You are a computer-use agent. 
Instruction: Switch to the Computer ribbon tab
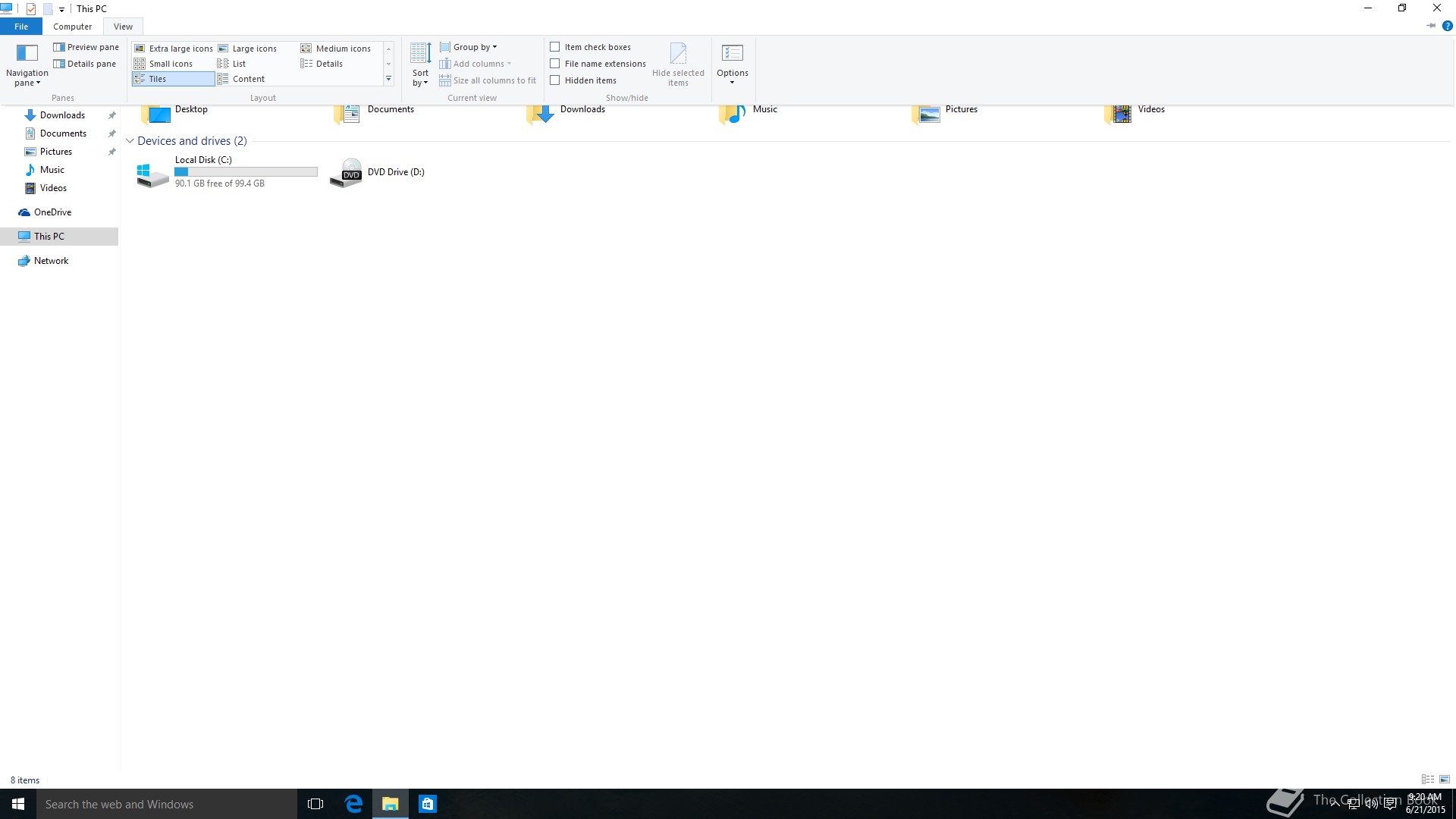pos(72,27)
